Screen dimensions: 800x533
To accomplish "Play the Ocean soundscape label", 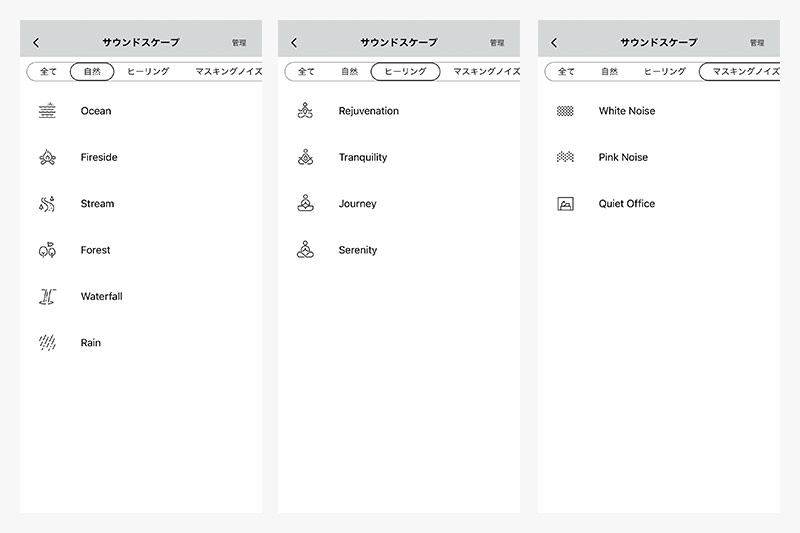I will (96, 111).
